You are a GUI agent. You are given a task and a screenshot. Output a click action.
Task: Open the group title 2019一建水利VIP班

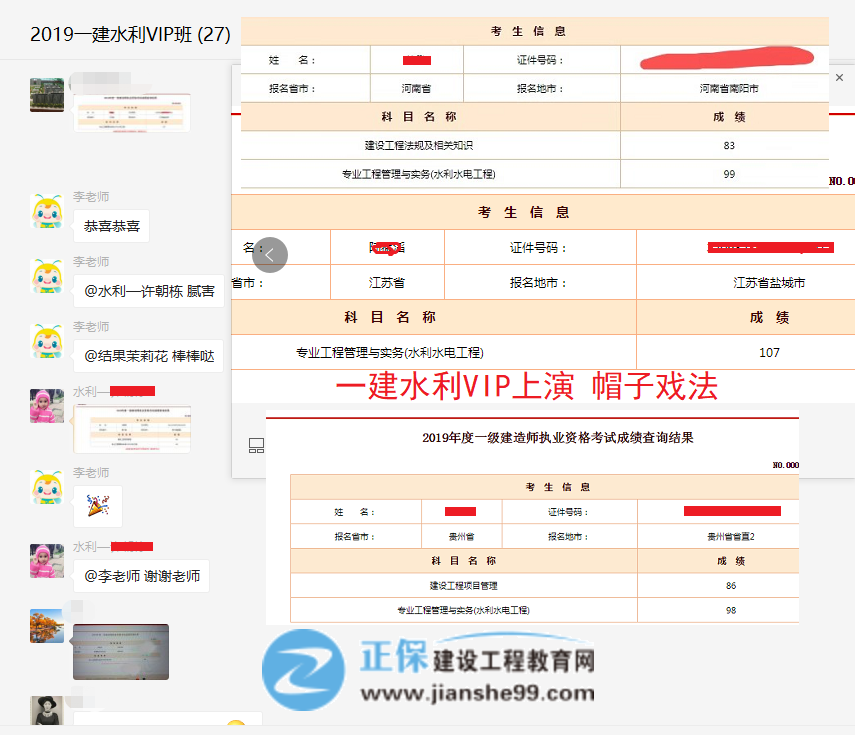pyautogui.click(x=130, y=35)
